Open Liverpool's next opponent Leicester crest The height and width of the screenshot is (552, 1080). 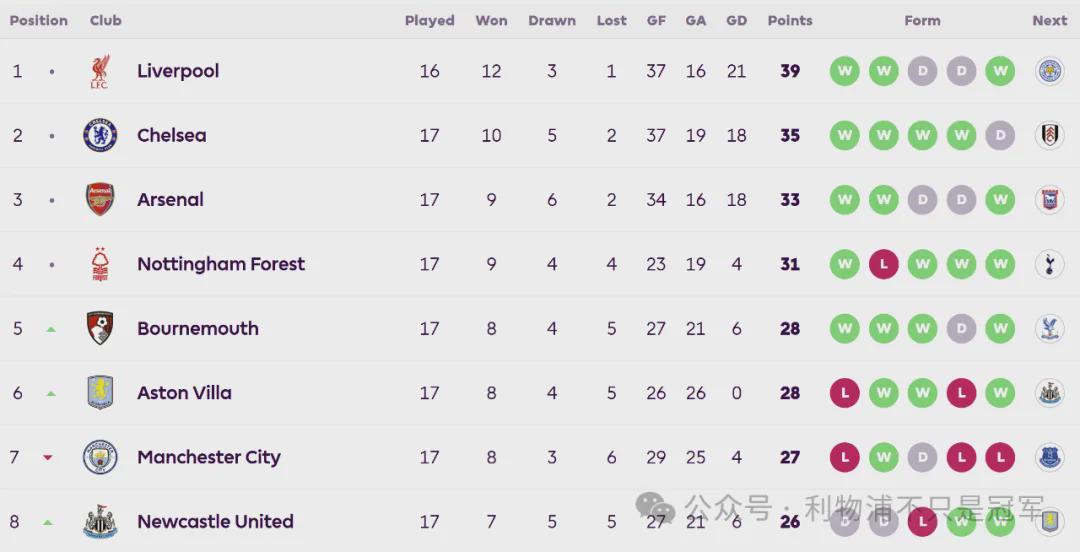point(1050,71)
